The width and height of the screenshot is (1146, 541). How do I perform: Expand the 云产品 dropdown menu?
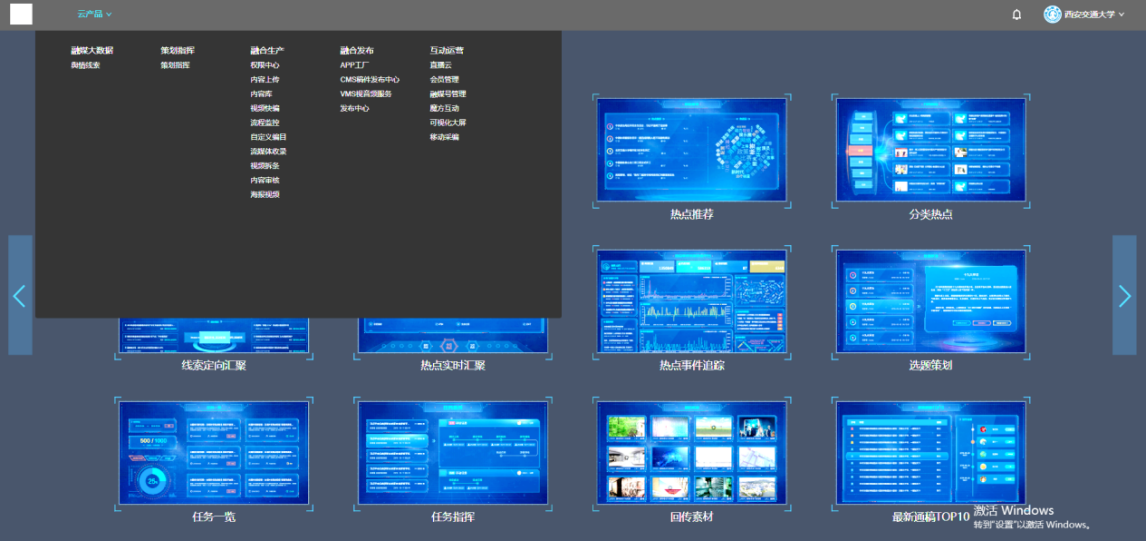[x=95, y=15]
